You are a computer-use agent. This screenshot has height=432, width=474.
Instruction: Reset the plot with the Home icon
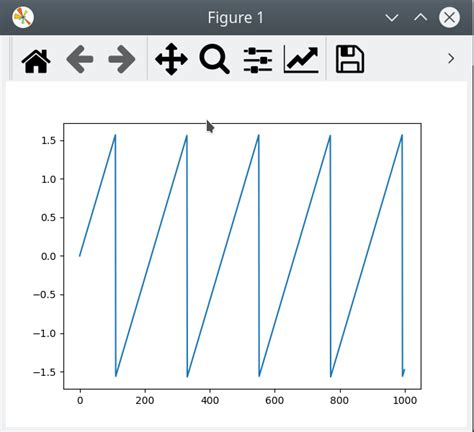(x=36, y=60)
